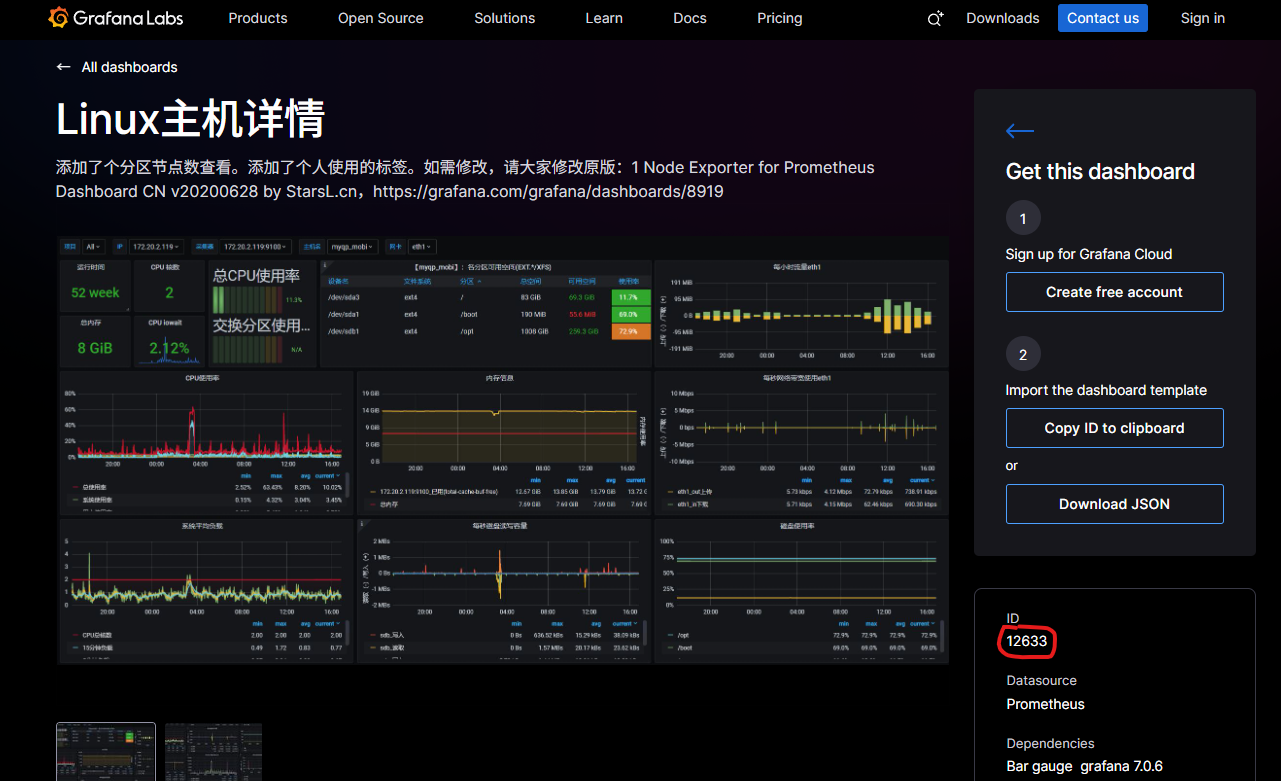Expand the Learn menu
This screenshot has width=1281, height=781.
pyautogui.click(x=603, y=18)
